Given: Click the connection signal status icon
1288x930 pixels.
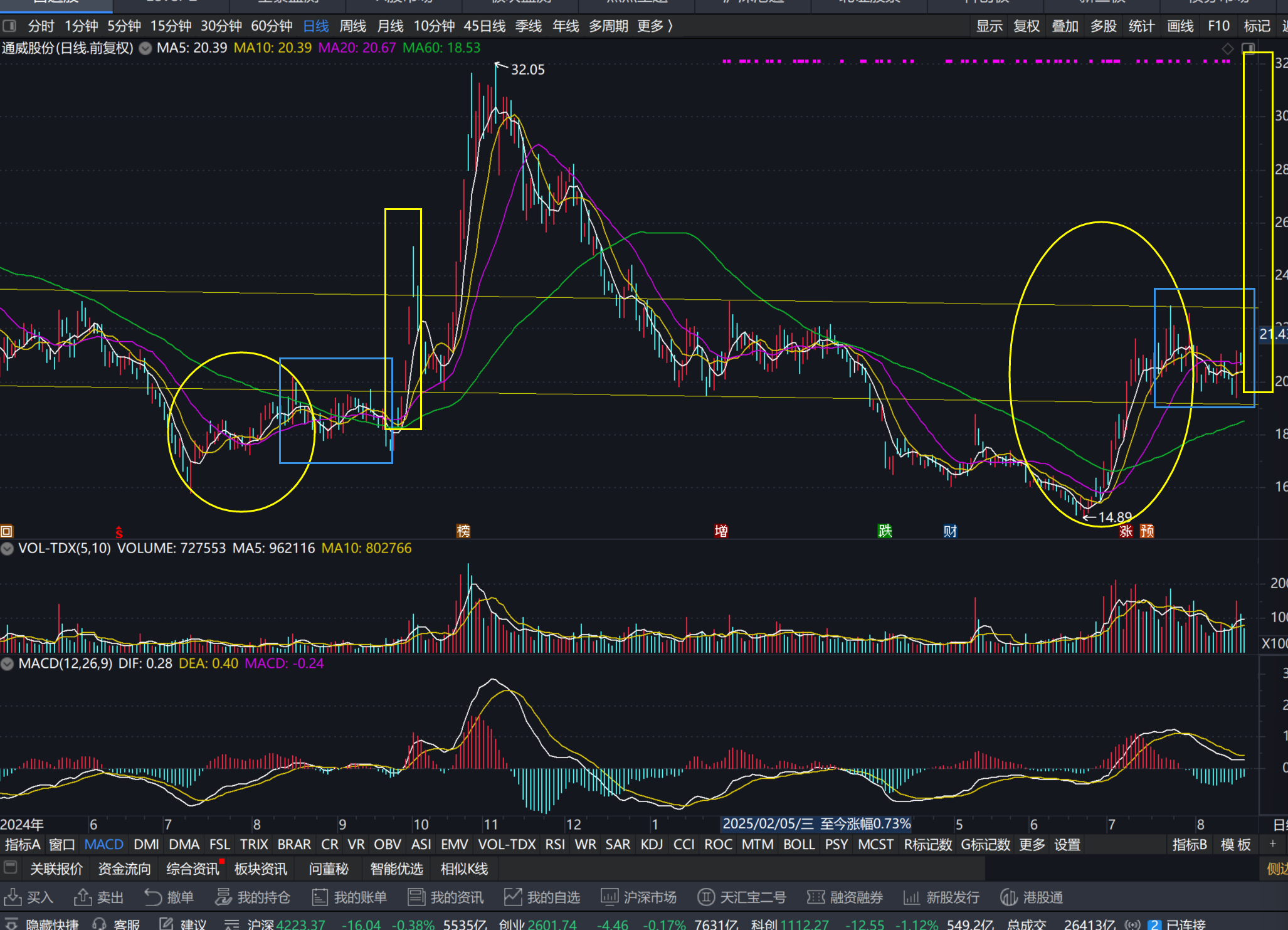Looking at the screenshot, I should [x=1132, y=924].
